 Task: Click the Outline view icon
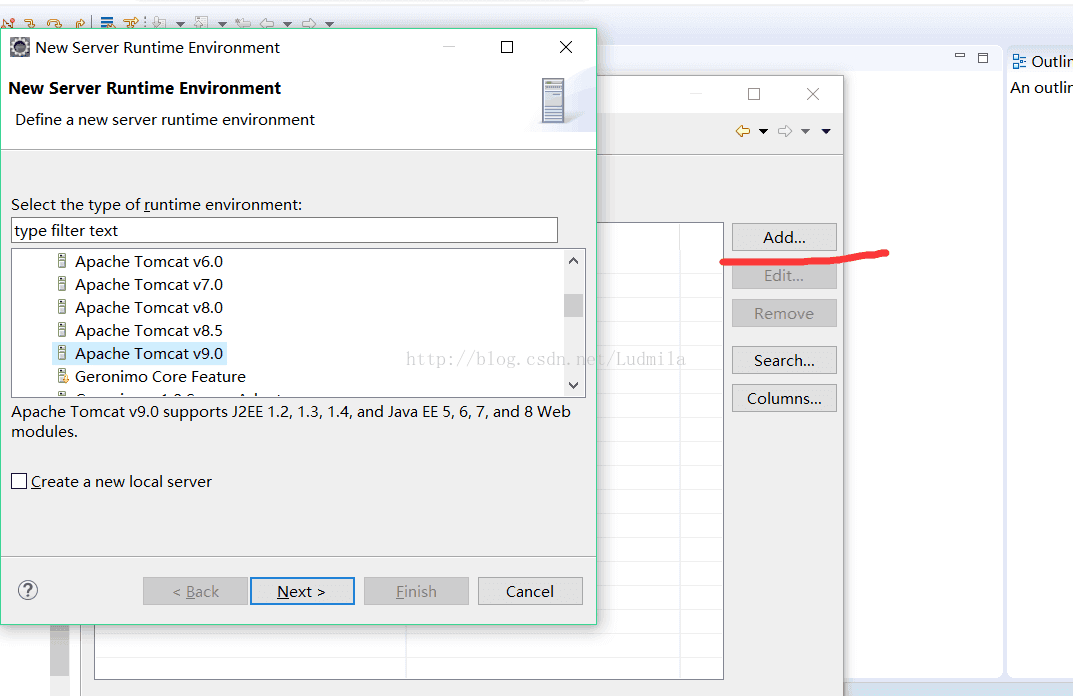click(1019, 62)
